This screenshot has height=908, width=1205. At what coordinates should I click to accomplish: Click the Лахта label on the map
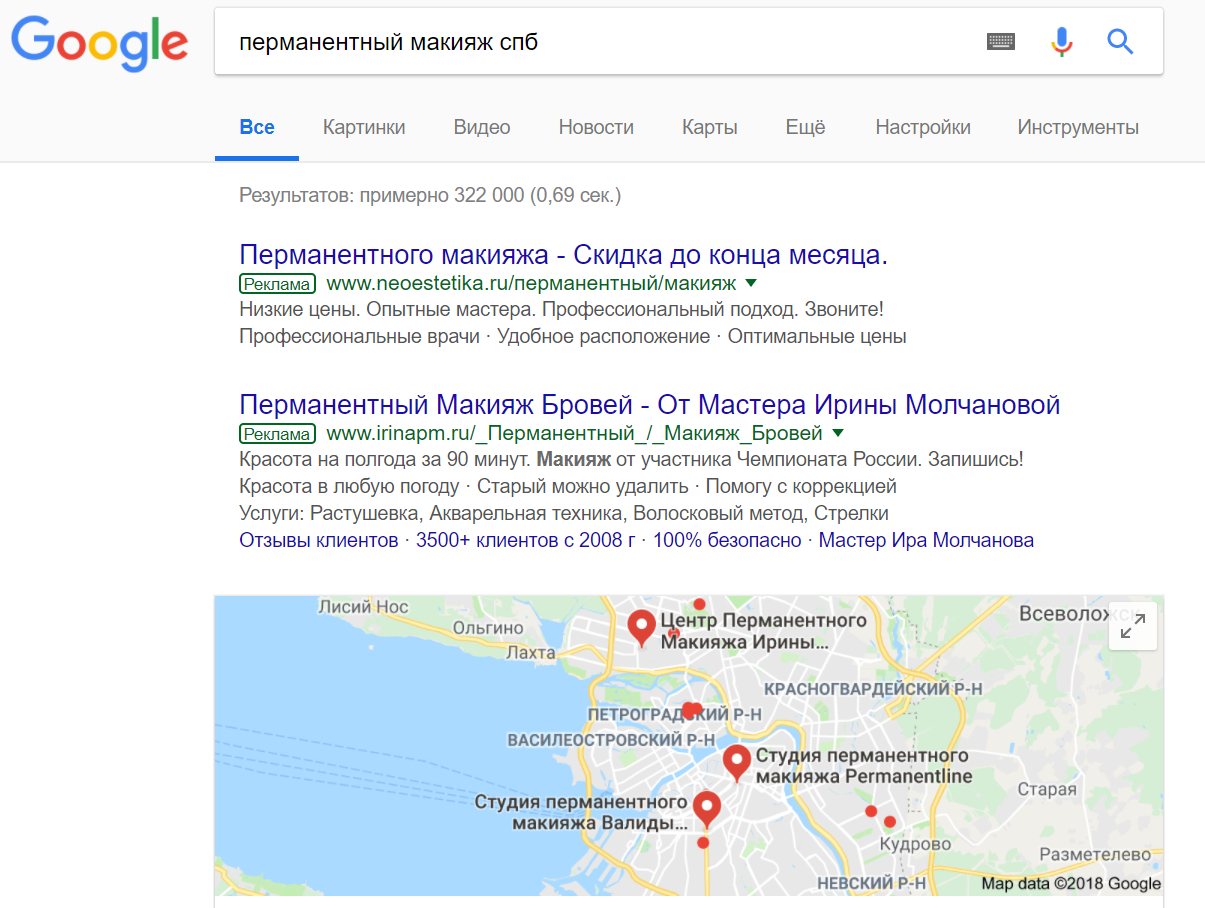click(x=531, y=653)
